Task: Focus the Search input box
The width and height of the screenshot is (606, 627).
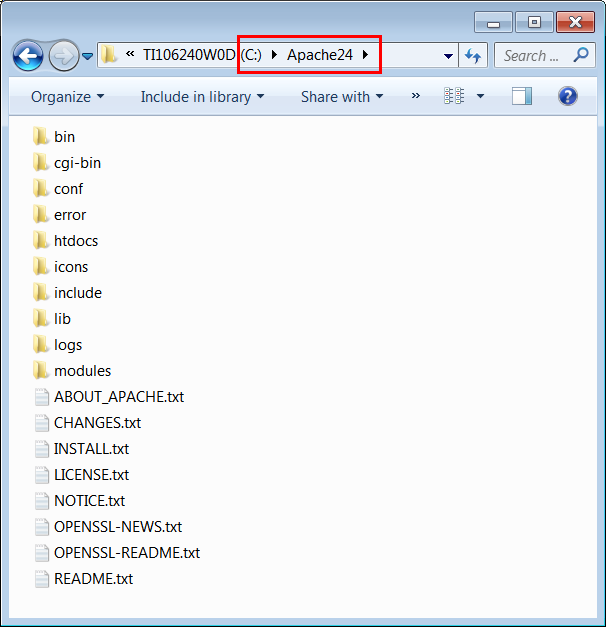Action: pos(544,55)
